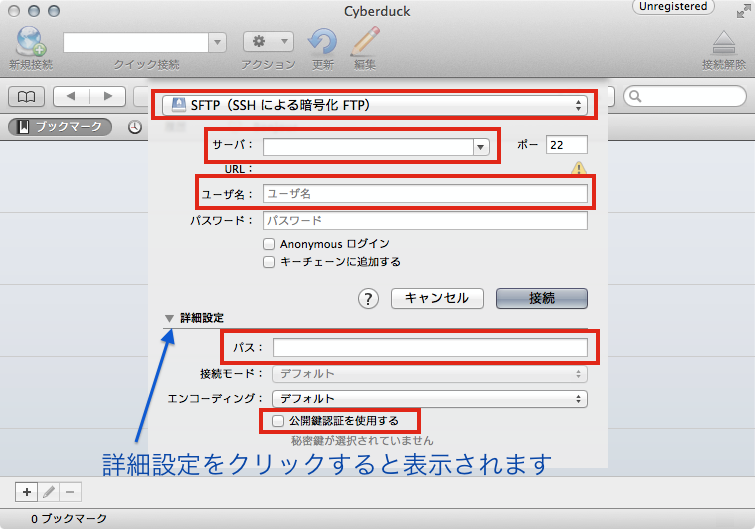Click into the Quick Connect text field

[136, 42]
